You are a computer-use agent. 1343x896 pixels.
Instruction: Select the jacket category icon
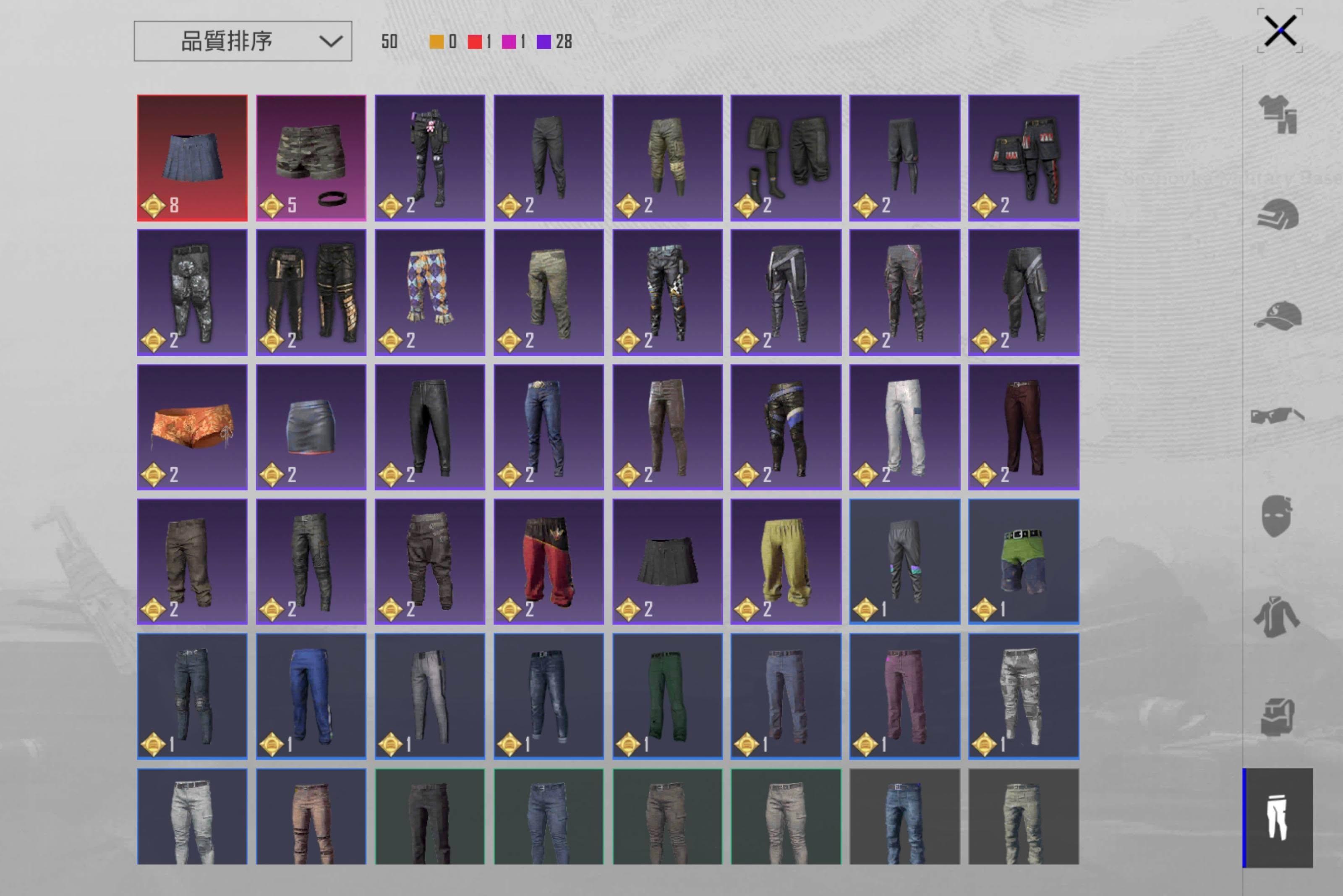tap(1277, 616)
